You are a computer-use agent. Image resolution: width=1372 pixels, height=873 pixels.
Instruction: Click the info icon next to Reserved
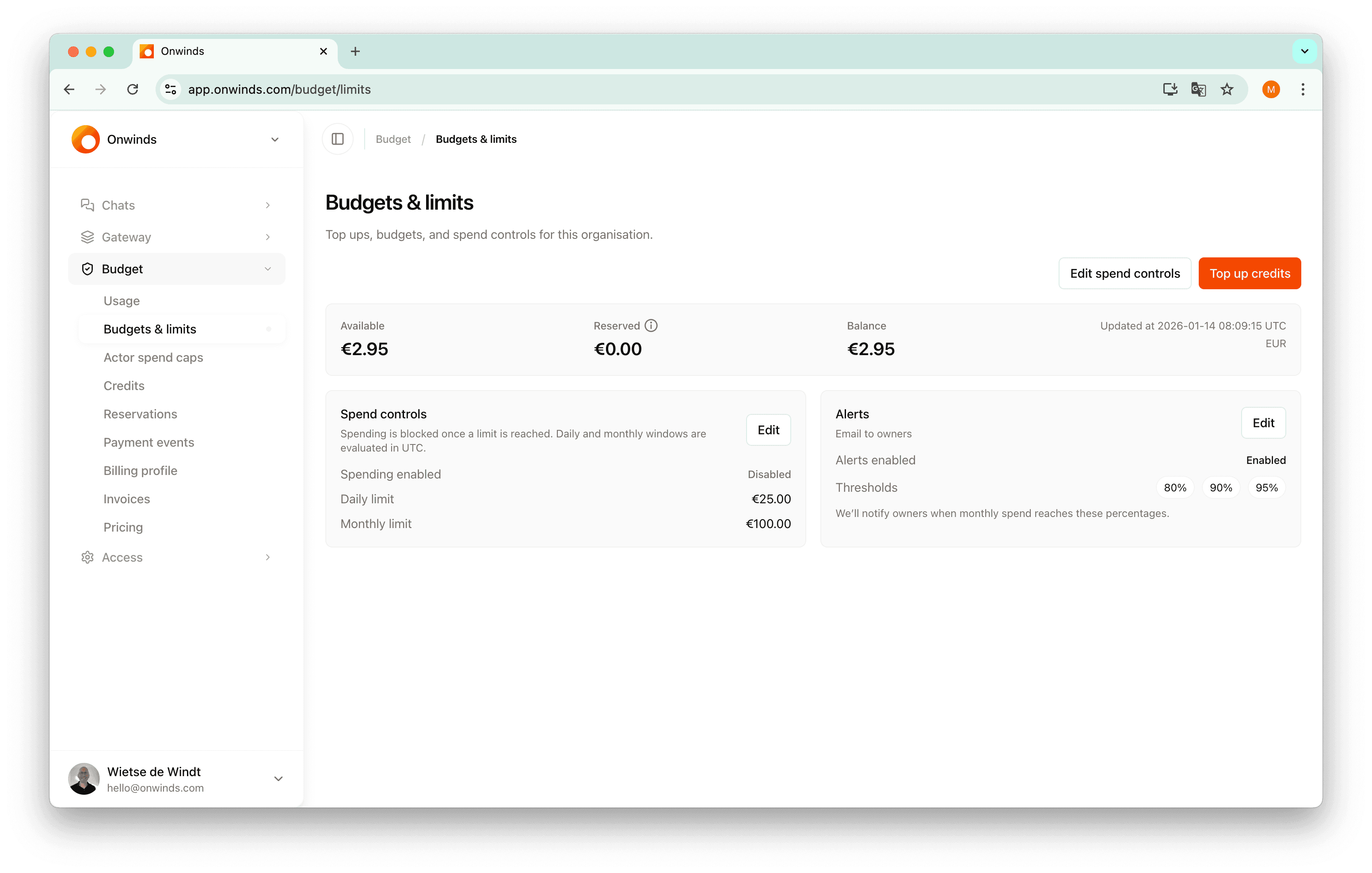point(651,325)
